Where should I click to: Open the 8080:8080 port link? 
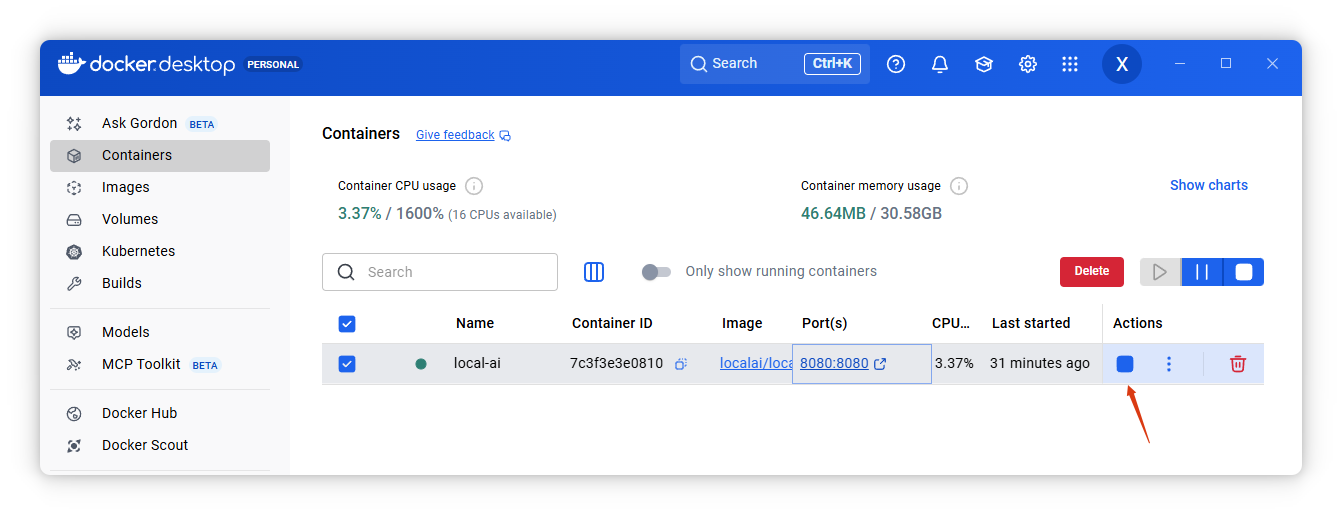click(x=843, y=363)
